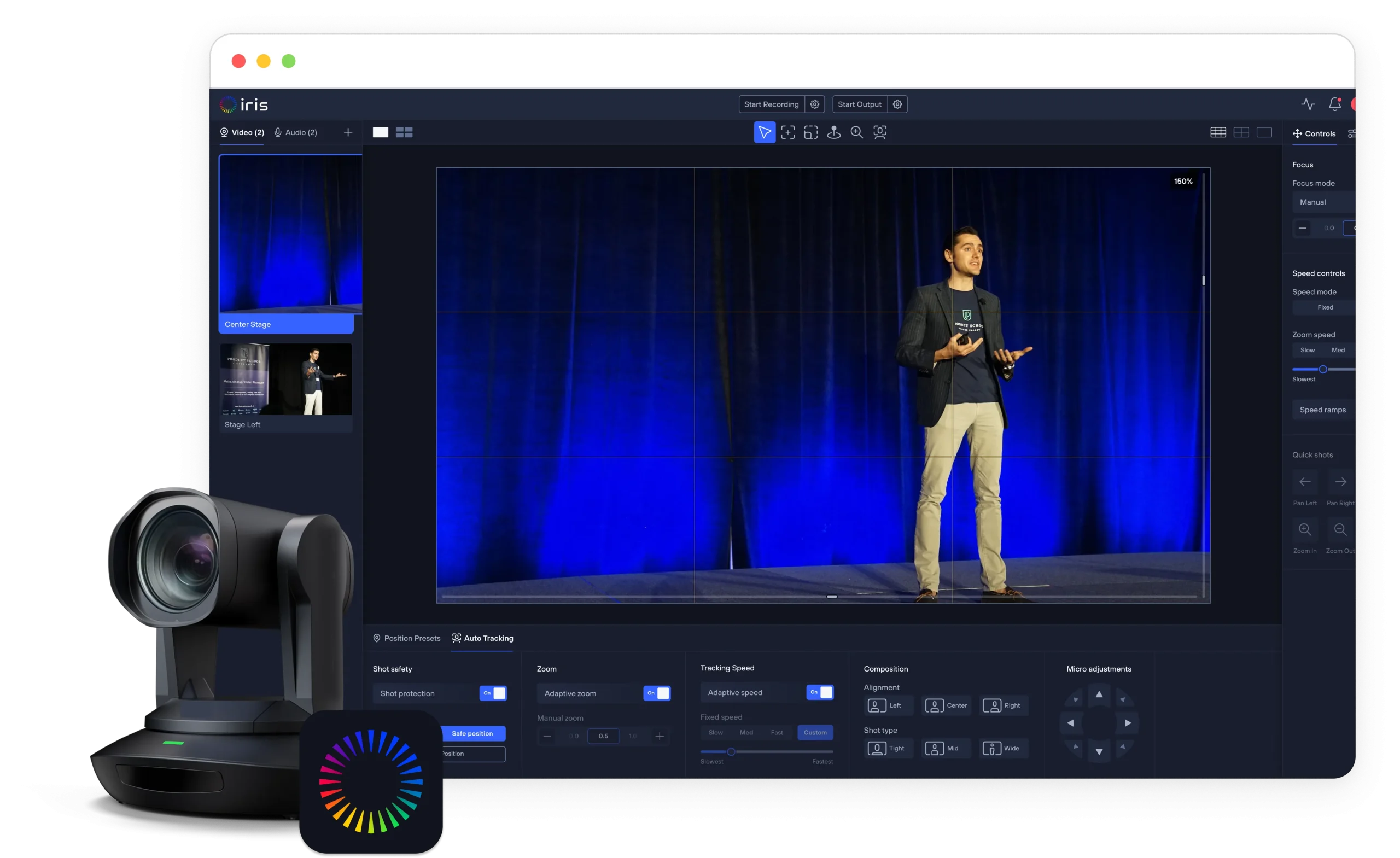This screenshot has width=1400, height=858.
Task: Open Start Recording settings gear
Action: [814, 104]
